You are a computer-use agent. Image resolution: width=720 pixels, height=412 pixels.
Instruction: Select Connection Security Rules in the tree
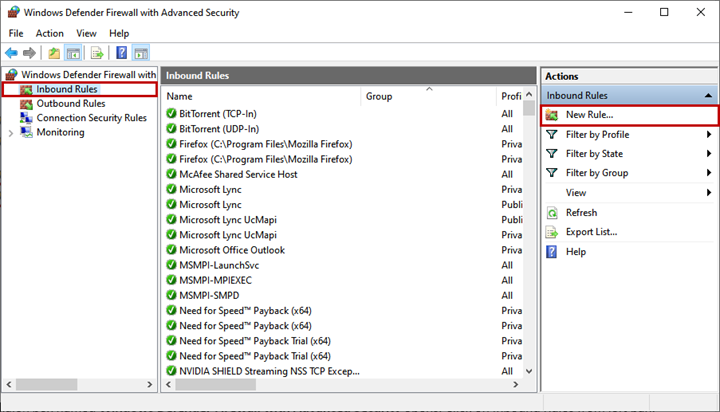pyautogui.click(x=91, y=118)
